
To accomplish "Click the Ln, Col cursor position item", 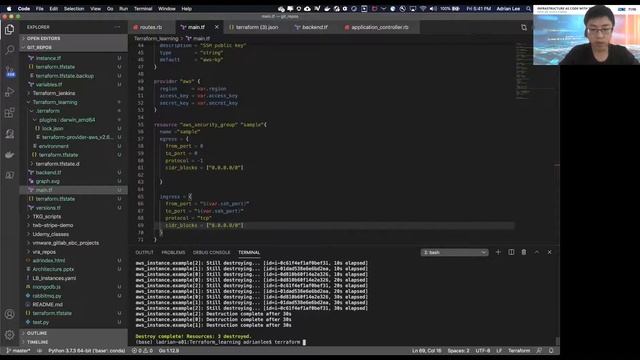I will coord(426,351).
